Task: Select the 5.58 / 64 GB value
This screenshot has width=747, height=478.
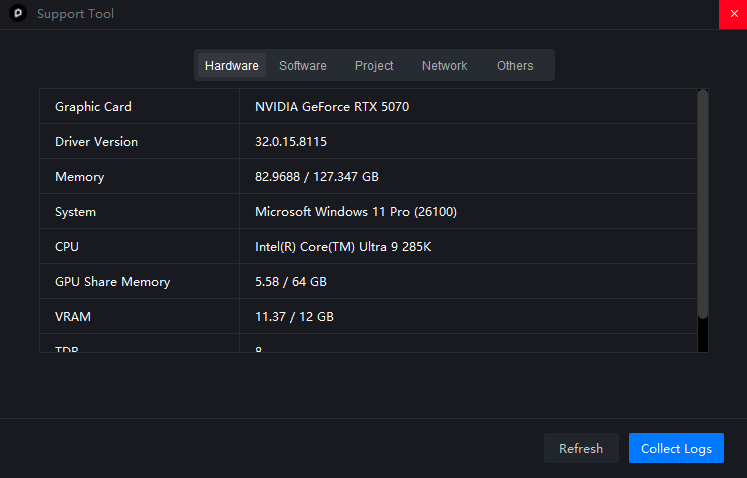Action: point(291,282)
